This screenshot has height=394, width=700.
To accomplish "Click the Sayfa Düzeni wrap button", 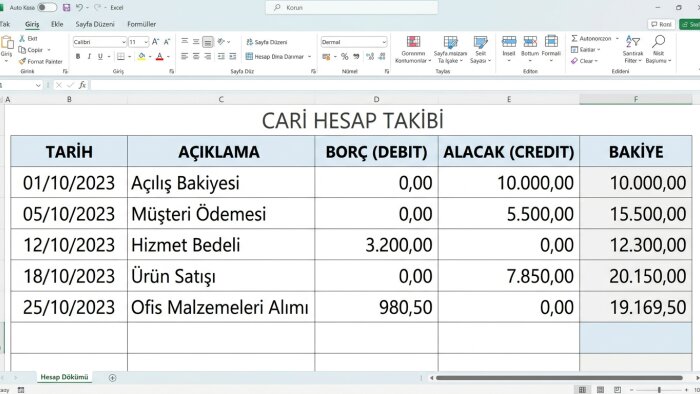I will coord(267,42).
